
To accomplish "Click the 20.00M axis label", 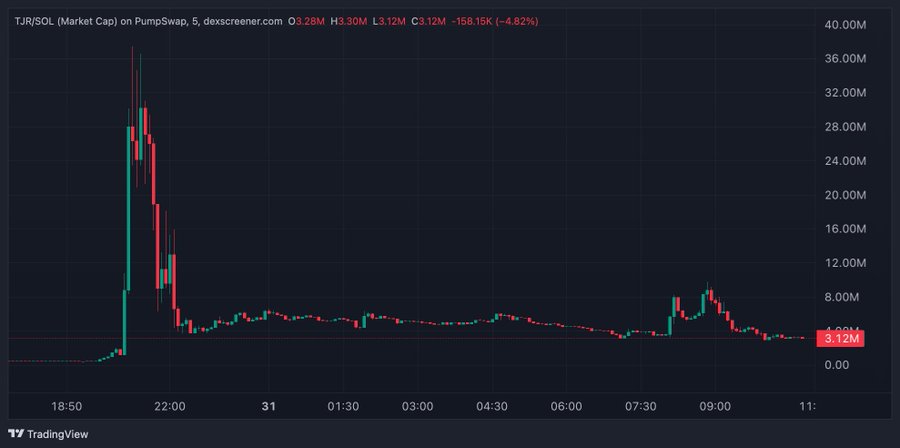I will [844, 195].
